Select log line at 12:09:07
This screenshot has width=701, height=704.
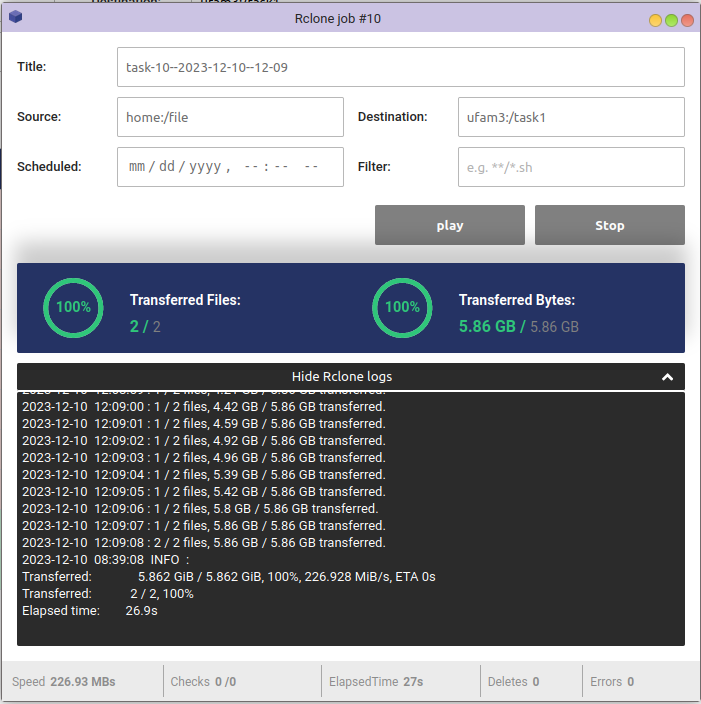tap(204, 526)
